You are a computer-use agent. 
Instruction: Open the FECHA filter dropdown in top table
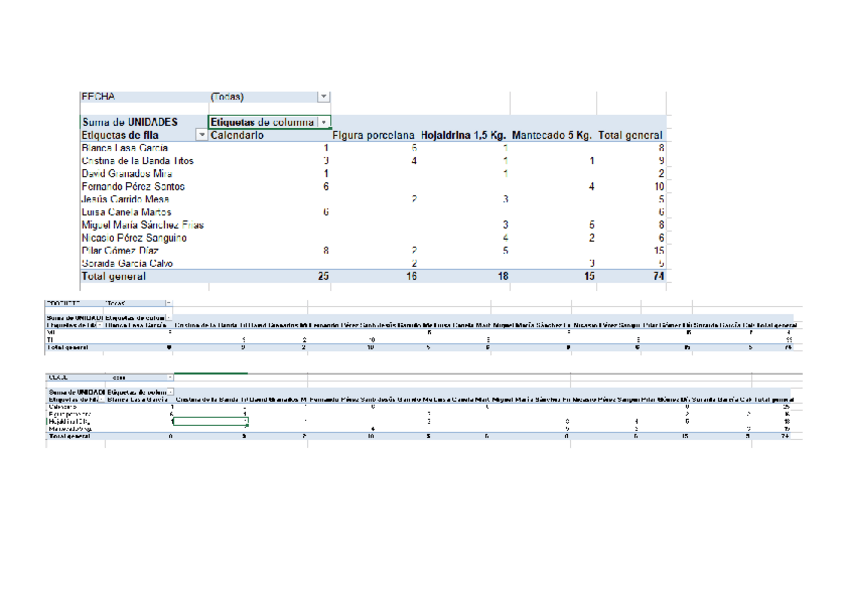point(322,97)
